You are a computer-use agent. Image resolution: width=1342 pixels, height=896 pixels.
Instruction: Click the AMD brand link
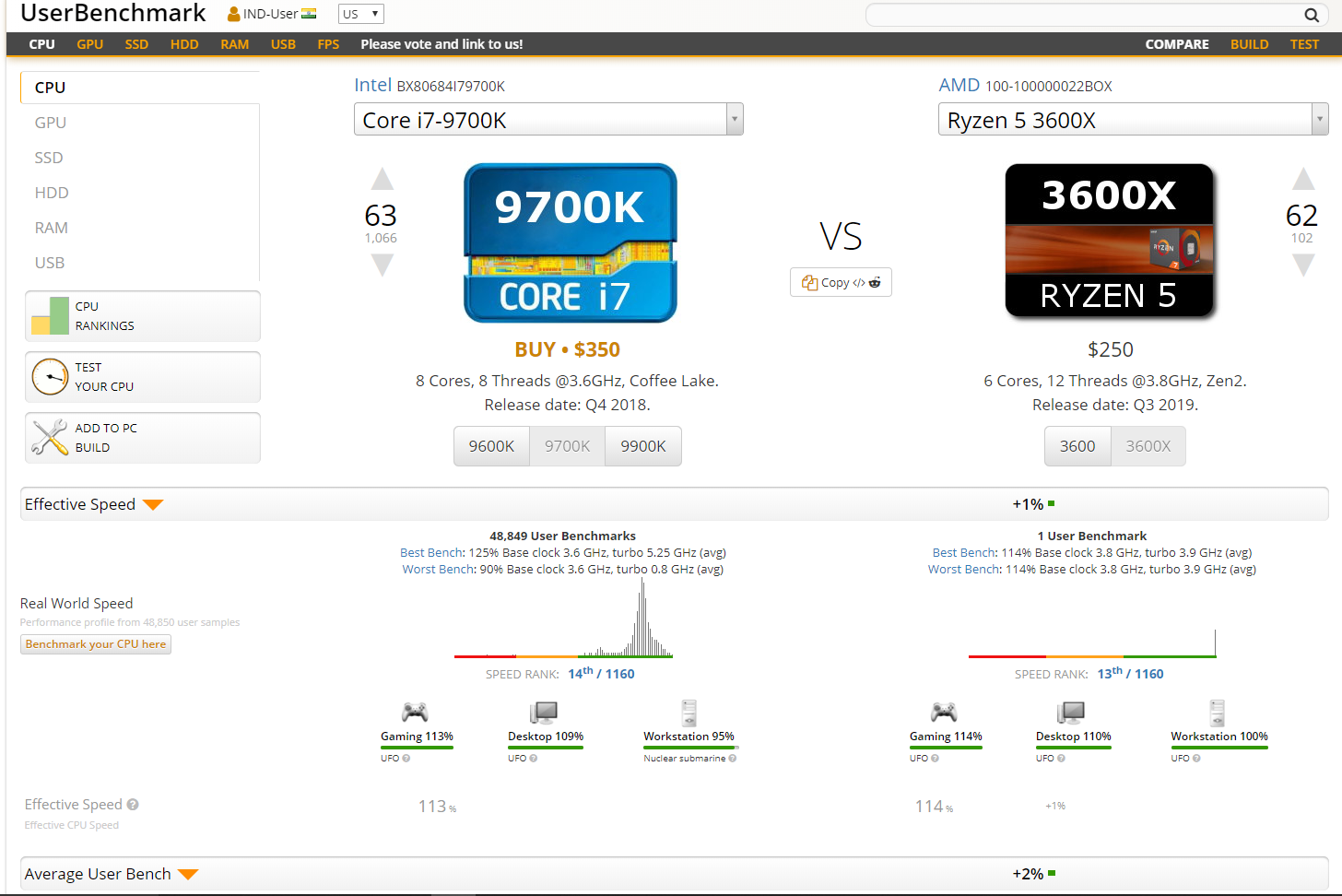click(959, 85)
